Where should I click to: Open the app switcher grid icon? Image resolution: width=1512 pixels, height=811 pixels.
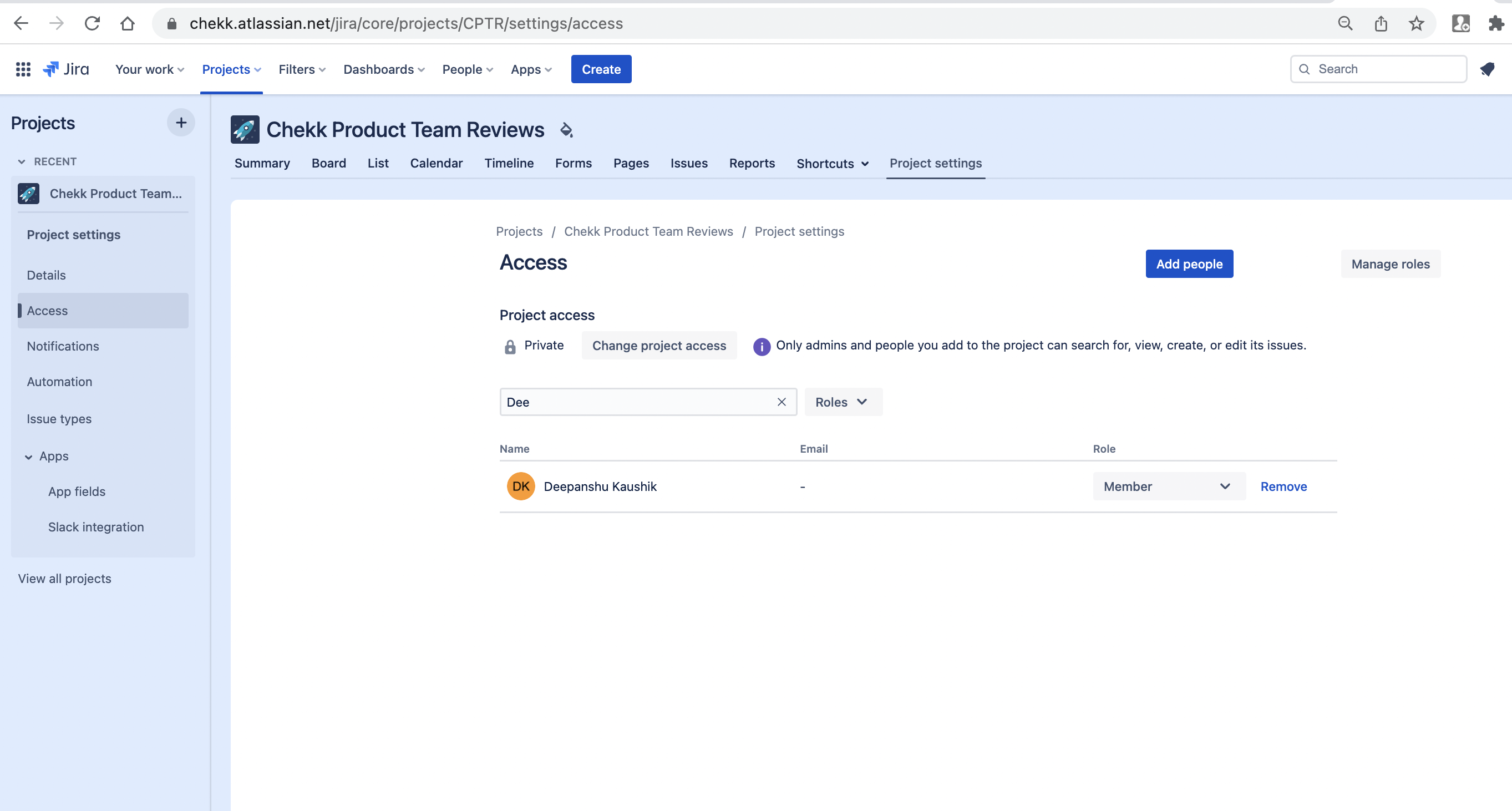click(x=23, y=69)
